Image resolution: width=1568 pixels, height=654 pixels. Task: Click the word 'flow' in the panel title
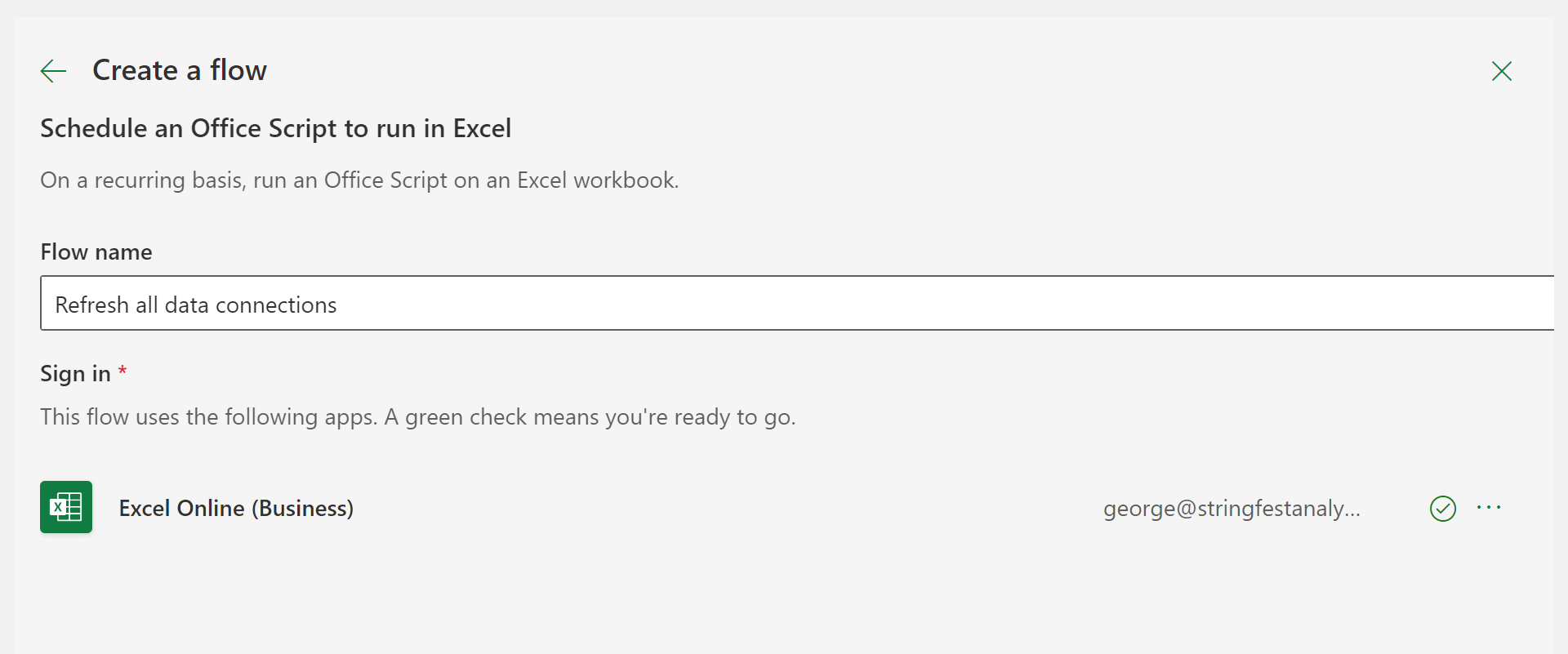pyautogui.click(x=238, y=70)
